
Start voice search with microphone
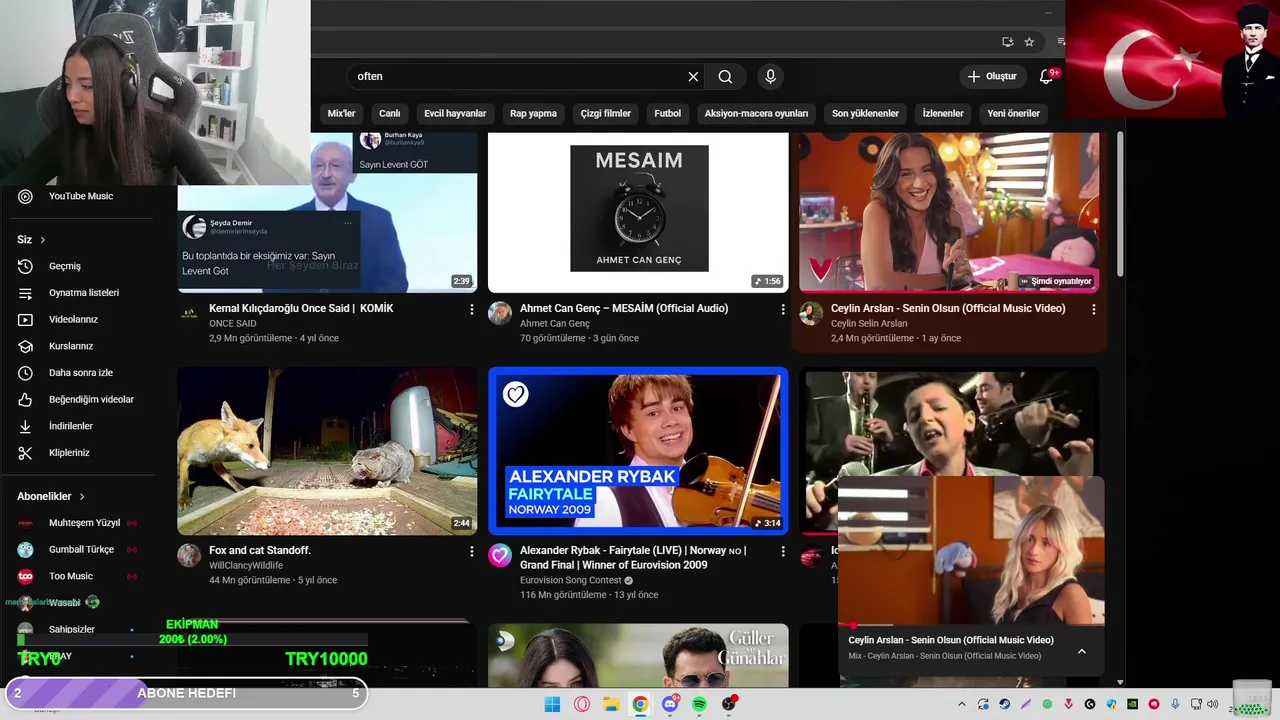[x=770, y=76]
